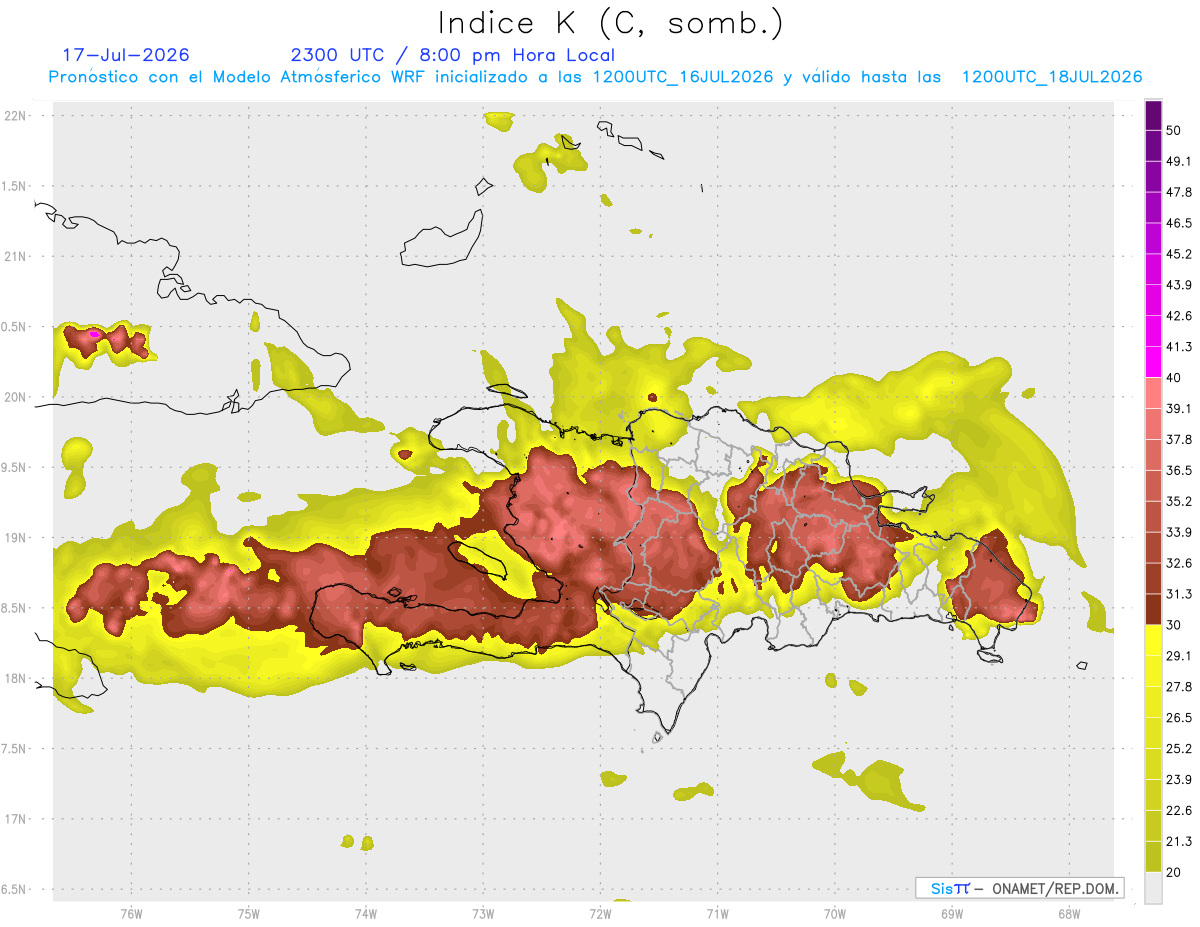Screen dimensions: 1200x927
Task: Click the colorbar label '40'
Action: 1173,378
